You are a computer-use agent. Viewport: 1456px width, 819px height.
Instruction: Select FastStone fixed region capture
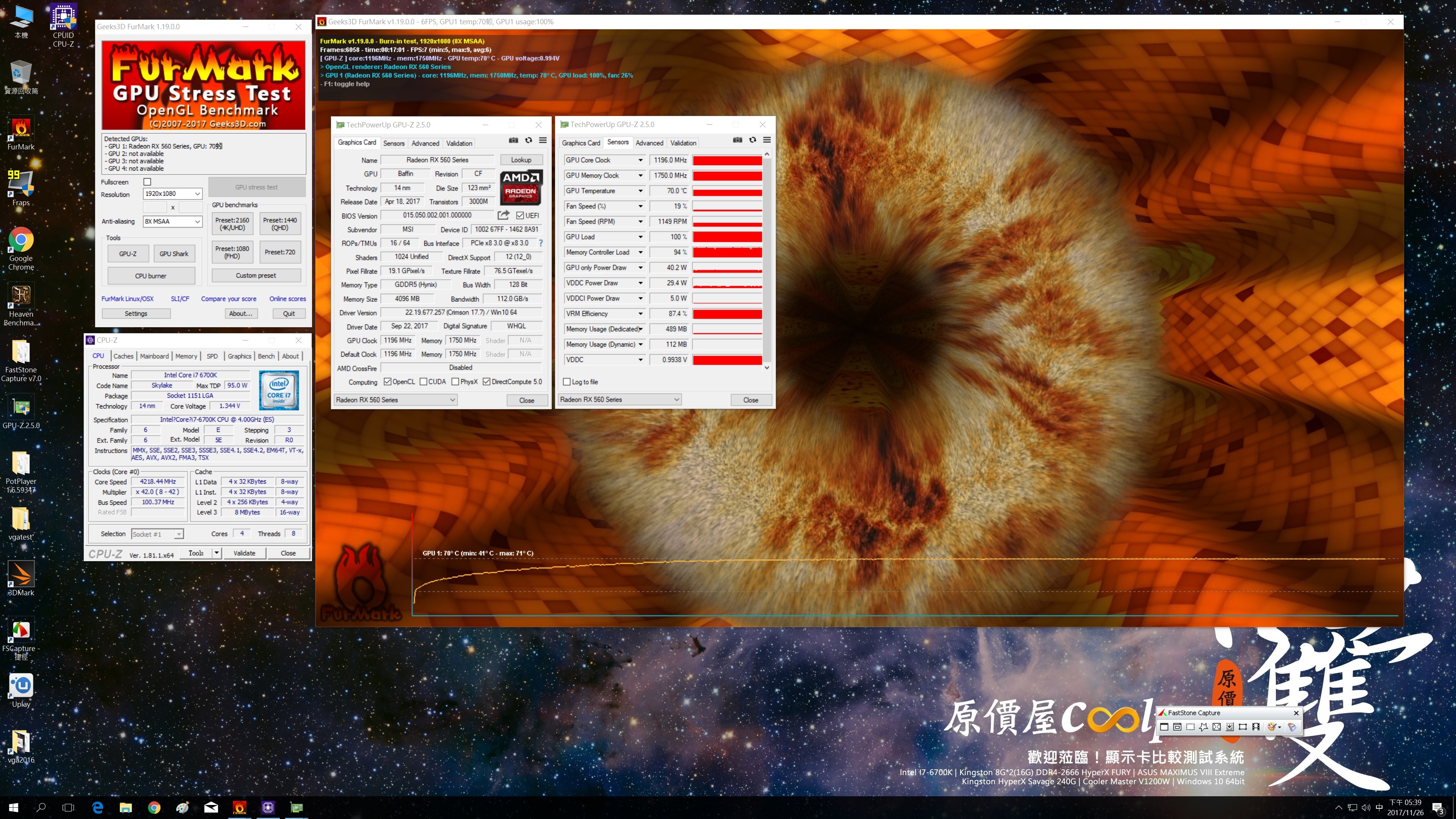click(1243, 727)
